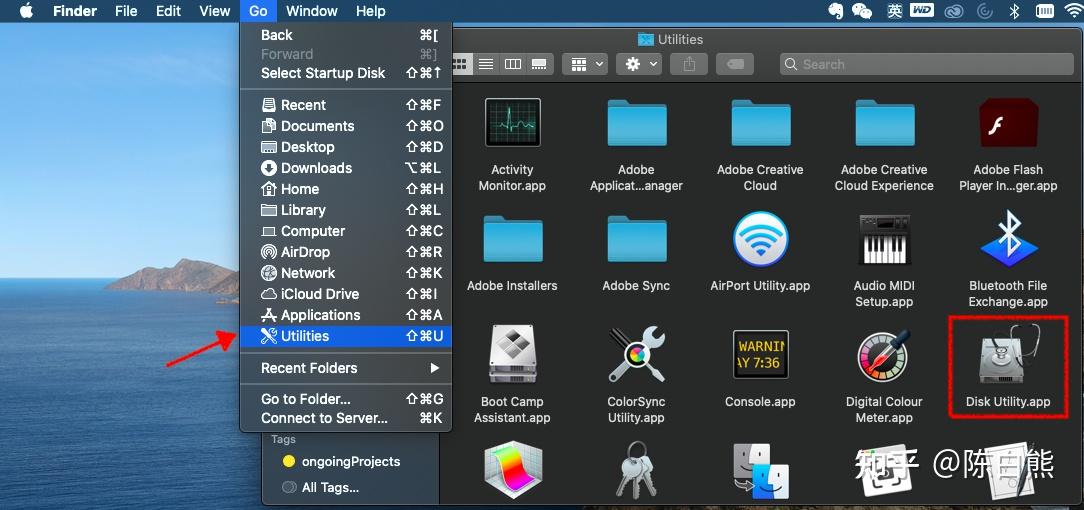Click the Finder Search field
This screenshot has width=1084, height=510.
pyautogui.click(x=926, y=64)
